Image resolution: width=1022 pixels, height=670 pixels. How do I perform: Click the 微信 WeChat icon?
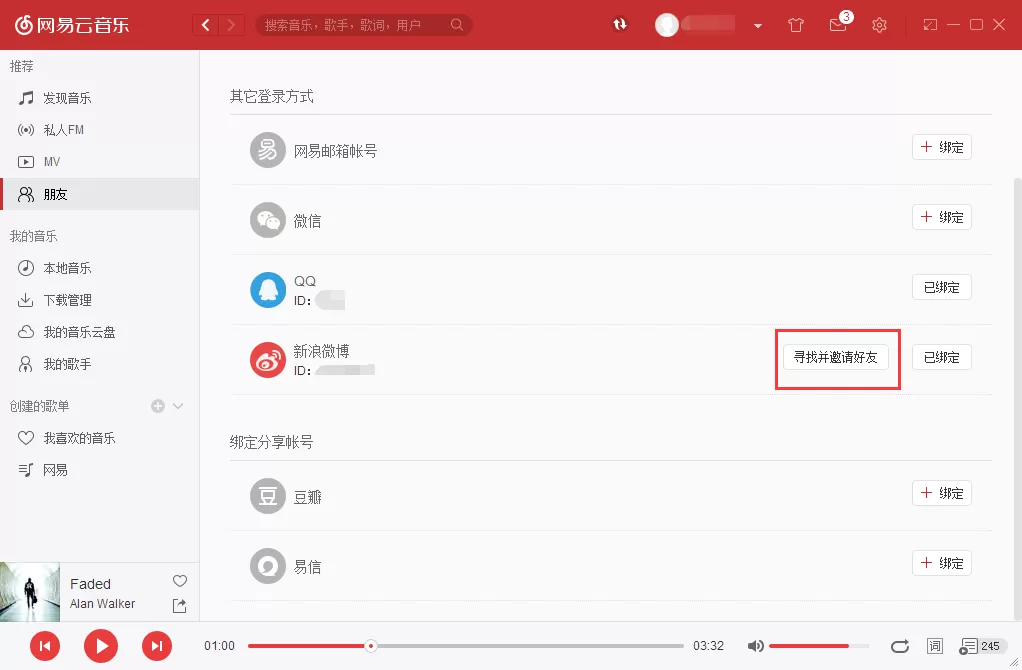[268, 220]
